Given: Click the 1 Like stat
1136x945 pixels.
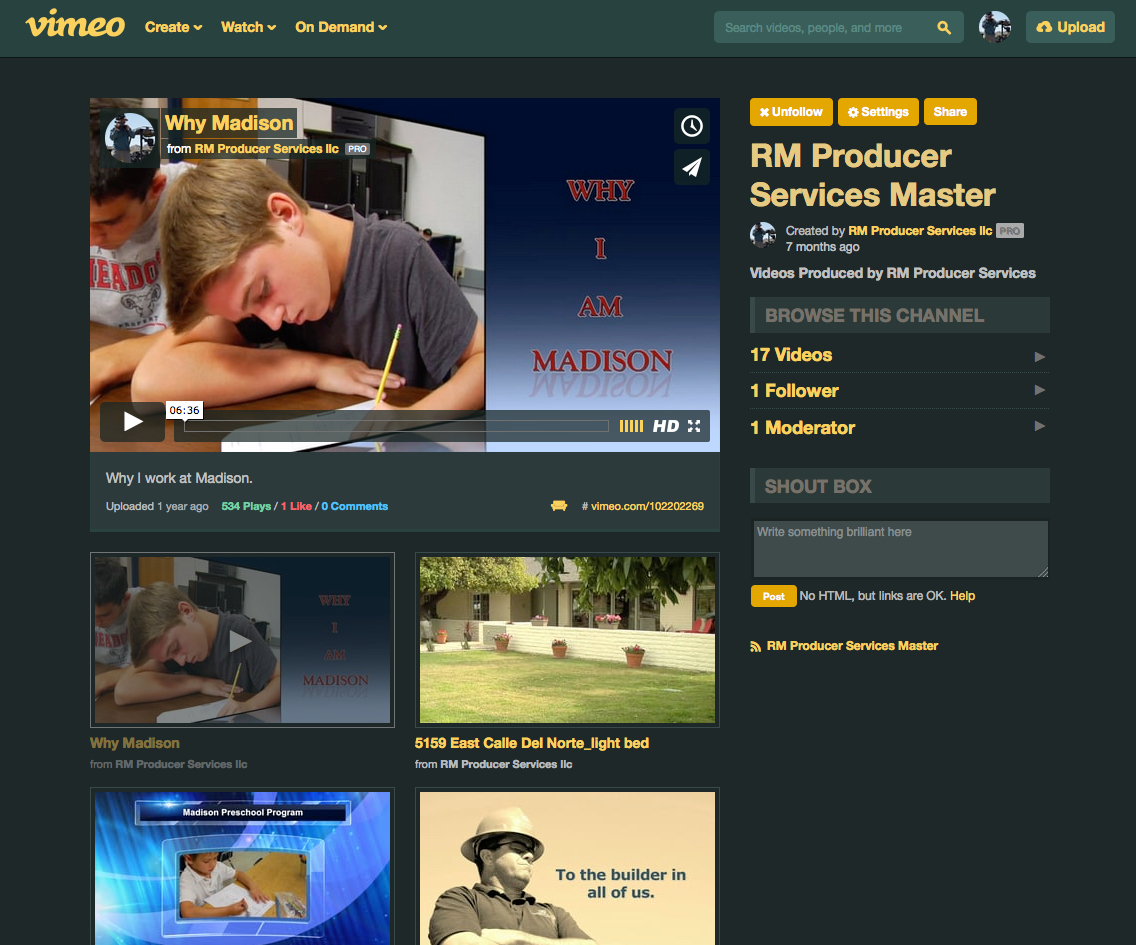Looking at the screenshot, I should point(296,506).
